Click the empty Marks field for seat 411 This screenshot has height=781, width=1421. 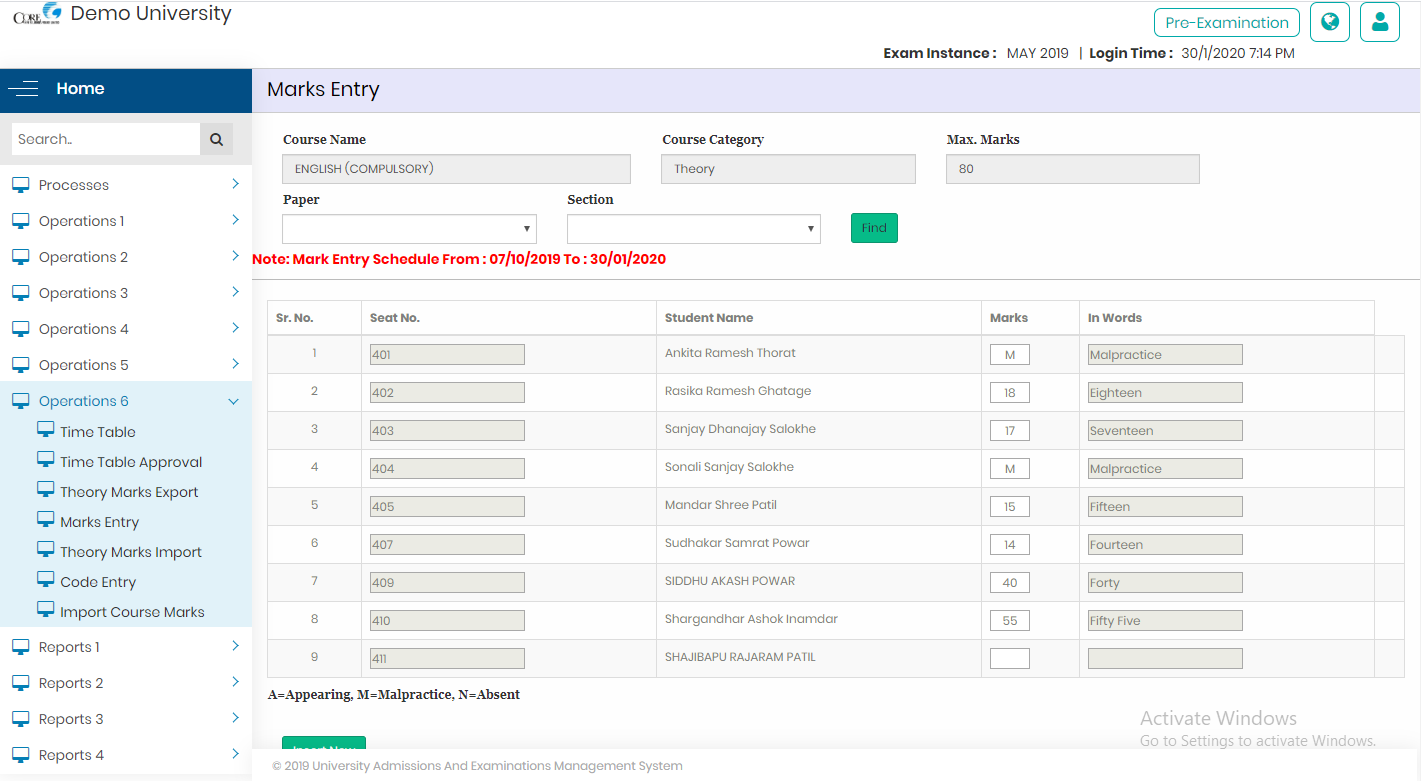[1009, 658]
